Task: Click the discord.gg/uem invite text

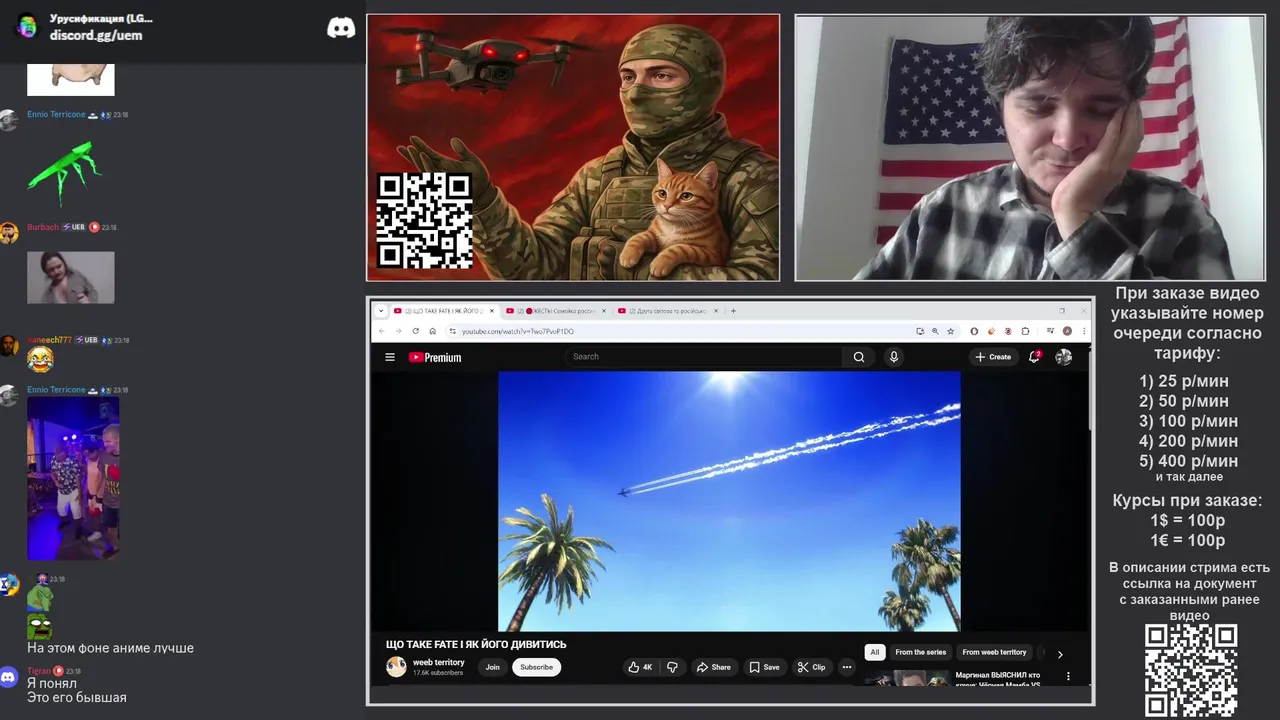Action: (96, 35)
